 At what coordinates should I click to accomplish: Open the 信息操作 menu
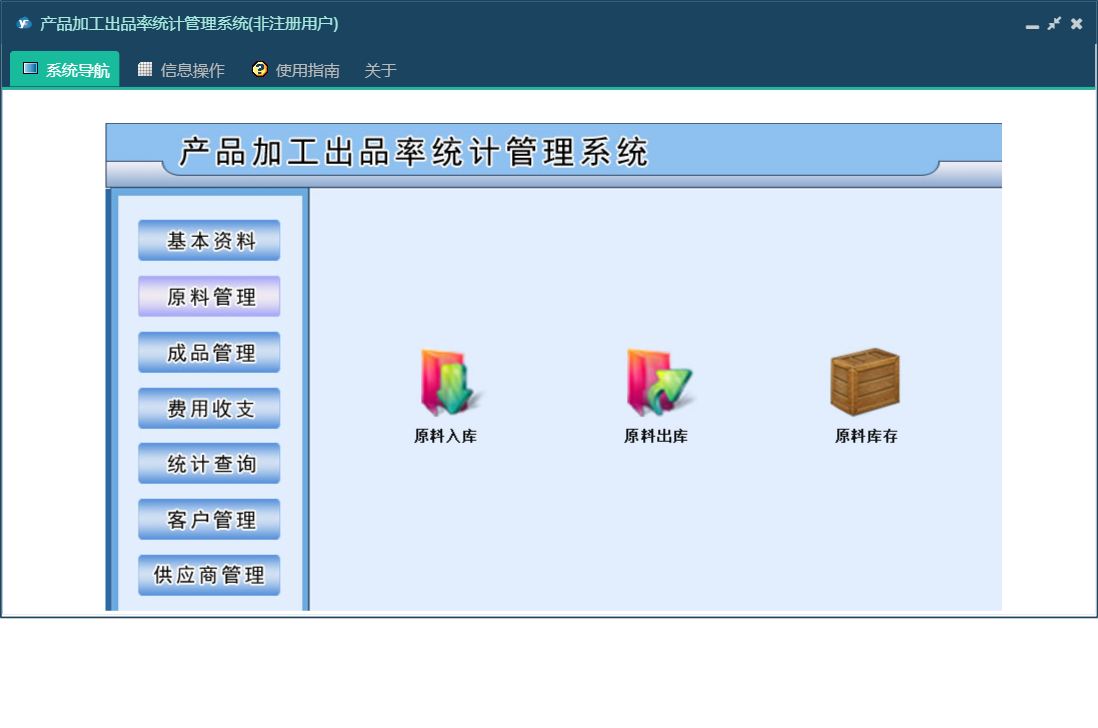point(181,69)
